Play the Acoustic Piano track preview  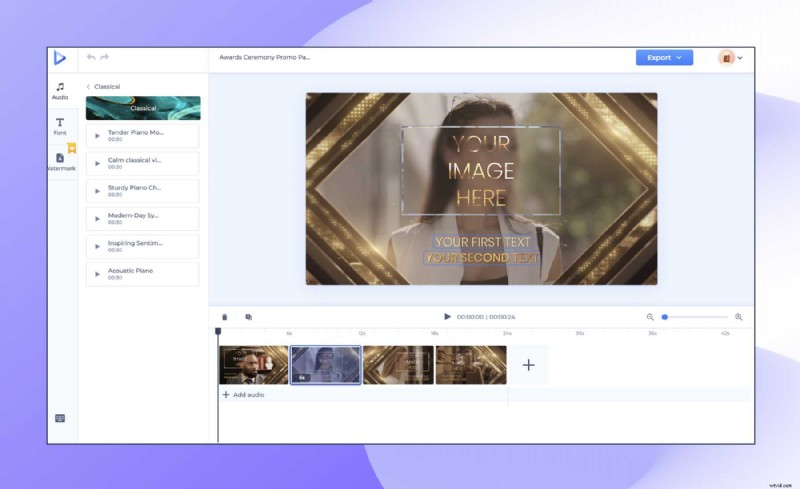pyautogui.click(x=97, y=274)
